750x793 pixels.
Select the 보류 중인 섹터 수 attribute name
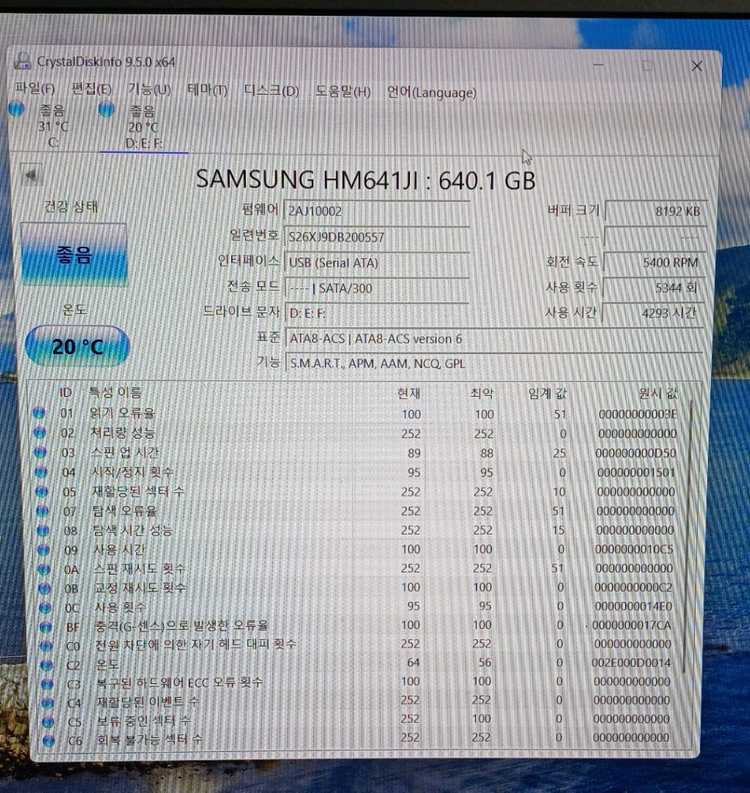143,720
